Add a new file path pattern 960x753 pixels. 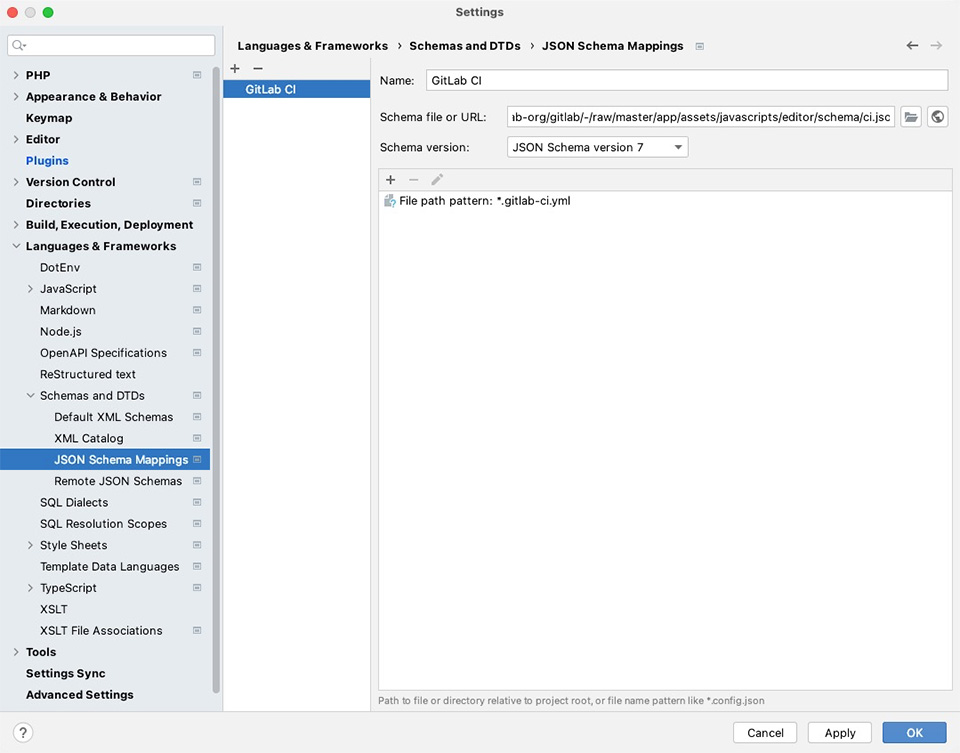pos(391,179)
